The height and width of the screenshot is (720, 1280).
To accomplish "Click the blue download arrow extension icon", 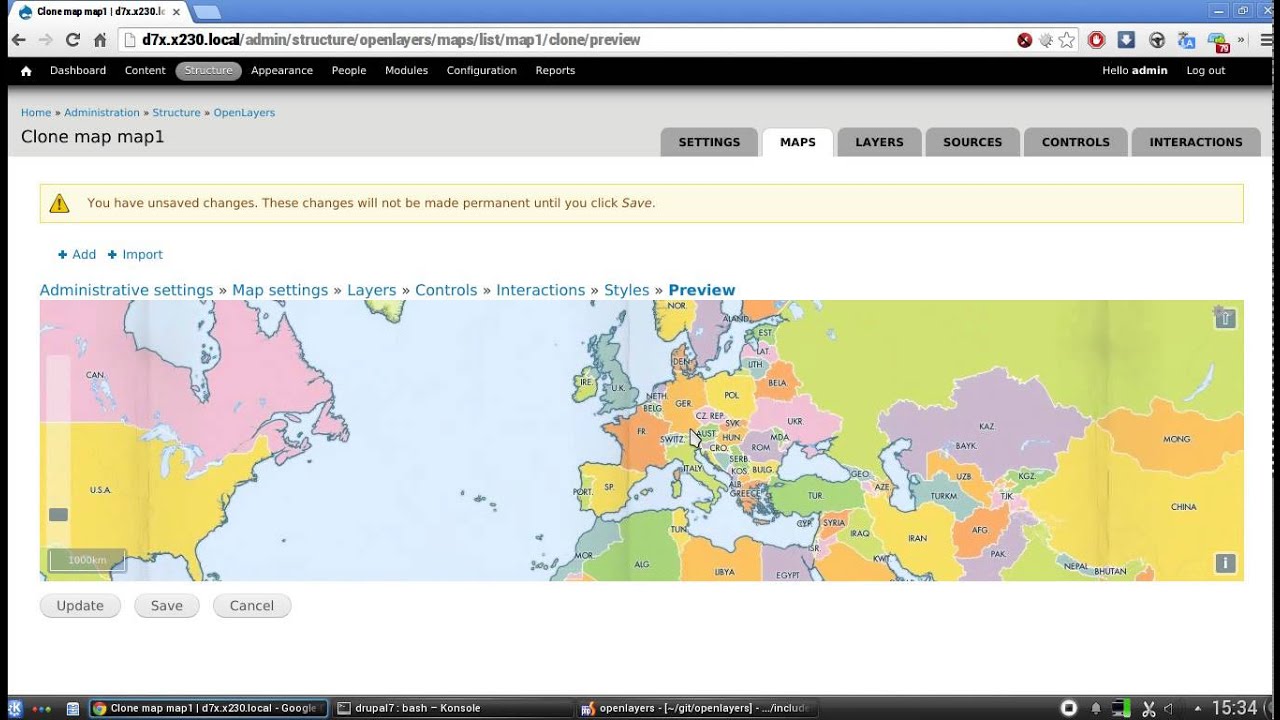I will 1126,40.
